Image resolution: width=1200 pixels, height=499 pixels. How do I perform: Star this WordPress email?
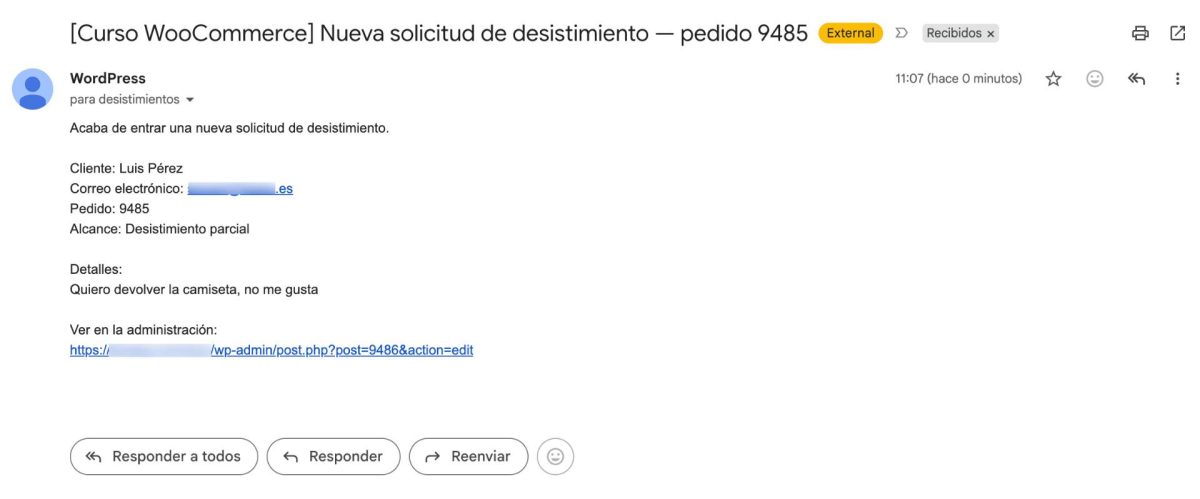point(1053,79)
